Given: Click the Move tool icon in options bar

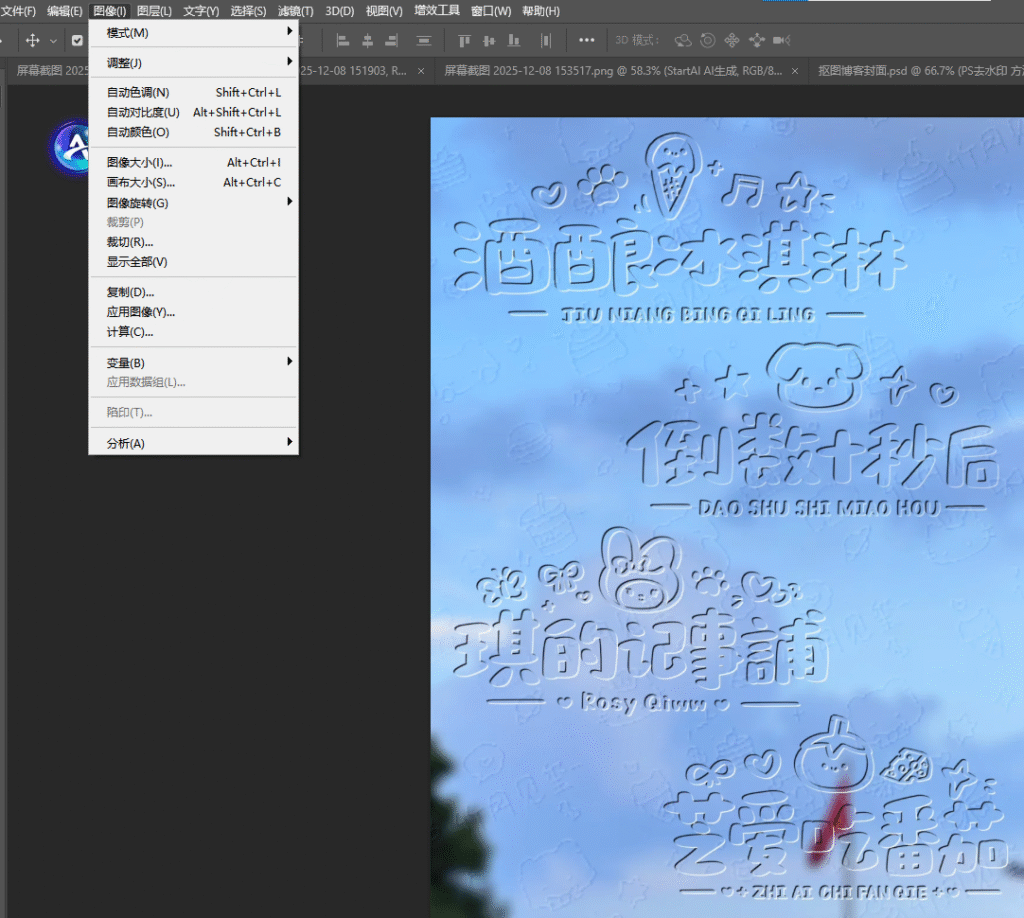Looking at the screenshot, I should [x=32, y=41].
